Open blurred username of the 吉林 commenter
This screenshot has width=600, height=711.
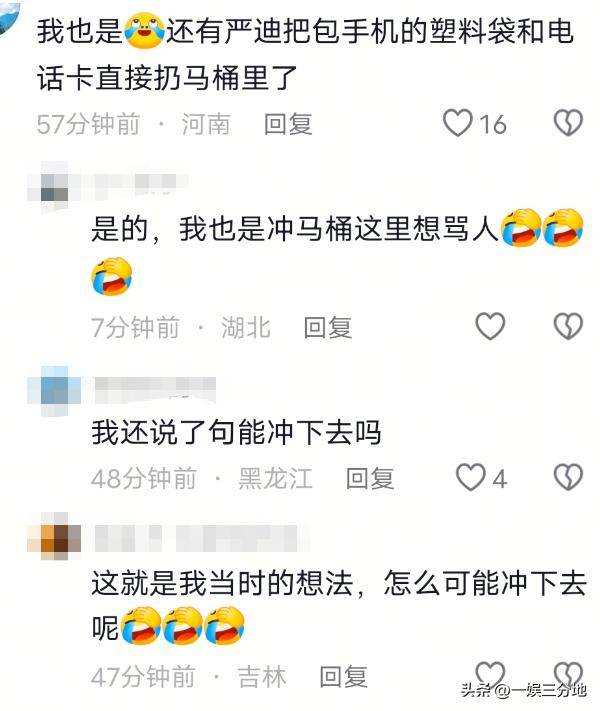click(202, 538)
